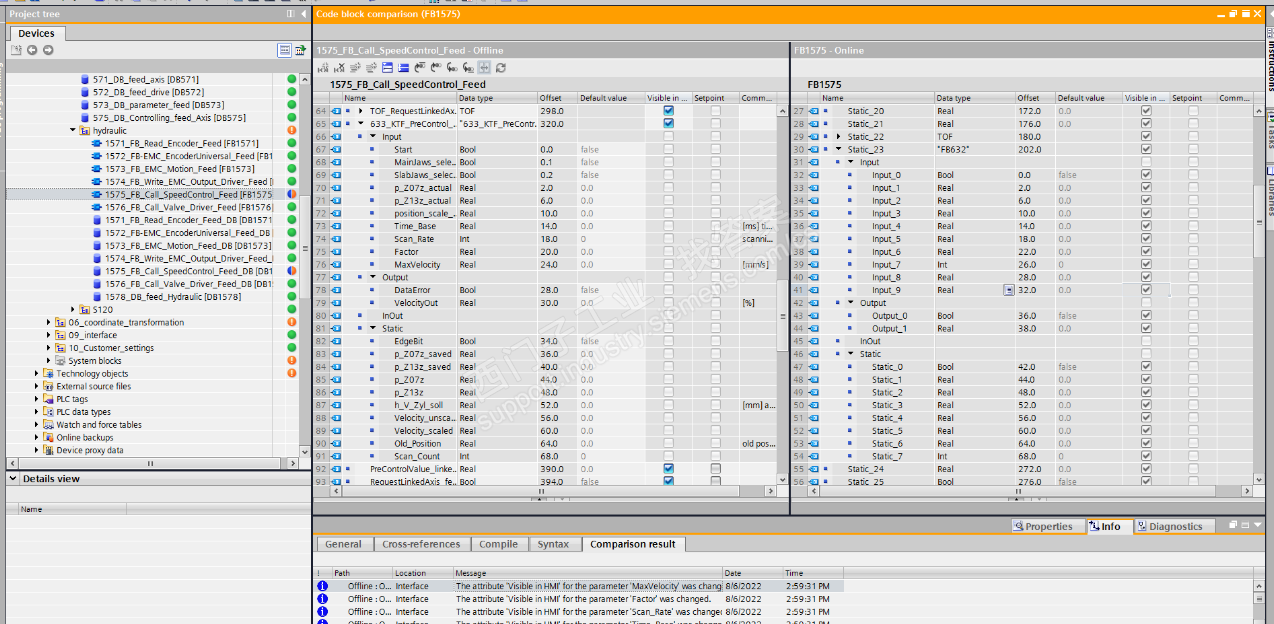Click the blue info icon of MaxVelocity message
Viewport: 1274px width, 624px height.
click(x=322, y=586)
